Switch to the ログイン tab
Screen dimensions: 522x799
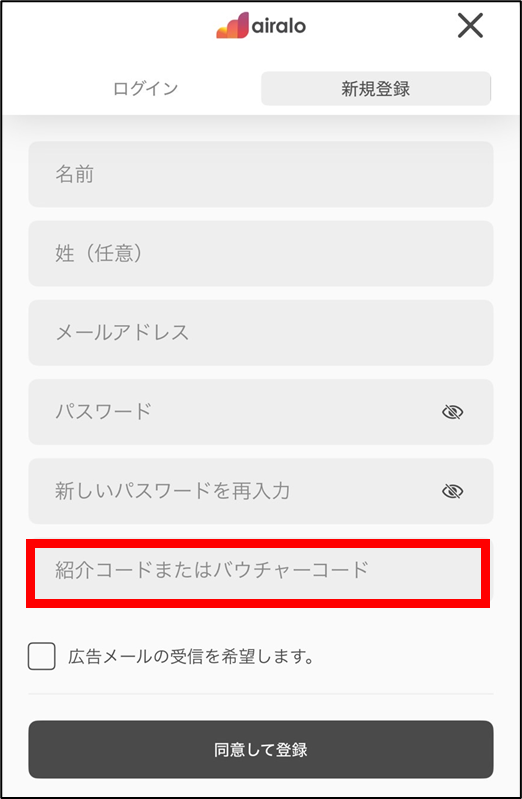tap(145, 89)
